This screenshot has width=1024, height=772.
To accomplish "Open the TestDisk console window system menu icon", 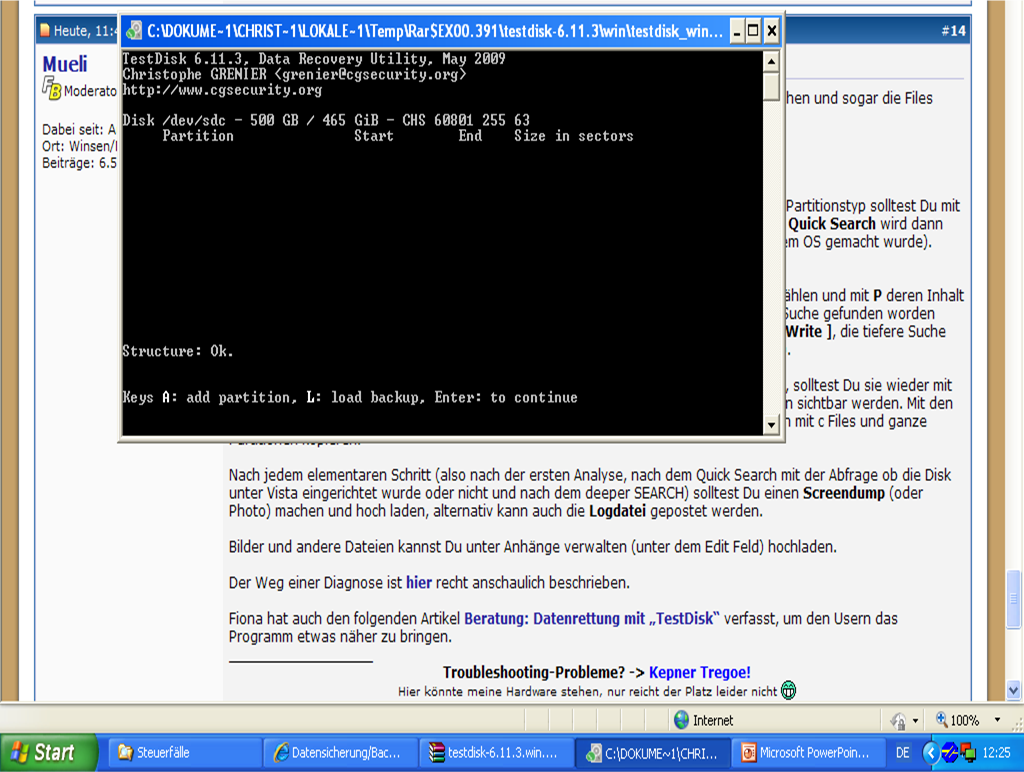I will pos(134,31).
